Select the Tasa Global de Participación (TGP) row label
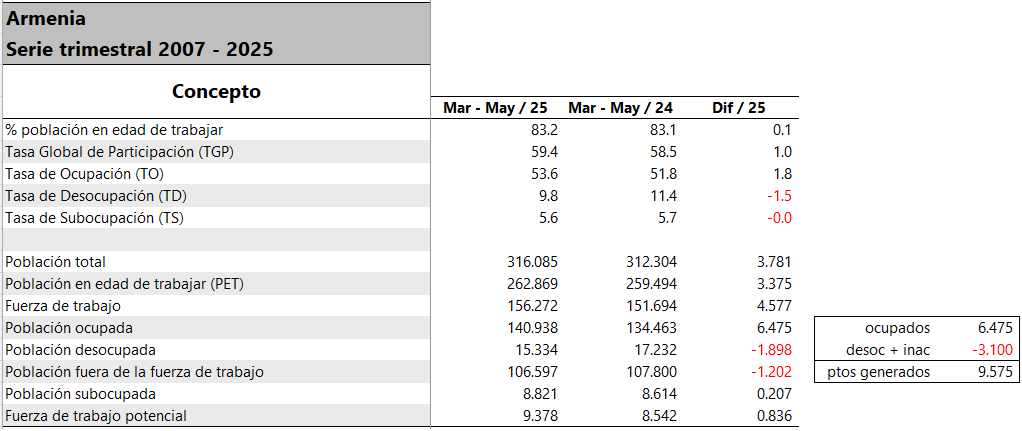This screenshot has width=1022, height=431. (x=119, y=152)
